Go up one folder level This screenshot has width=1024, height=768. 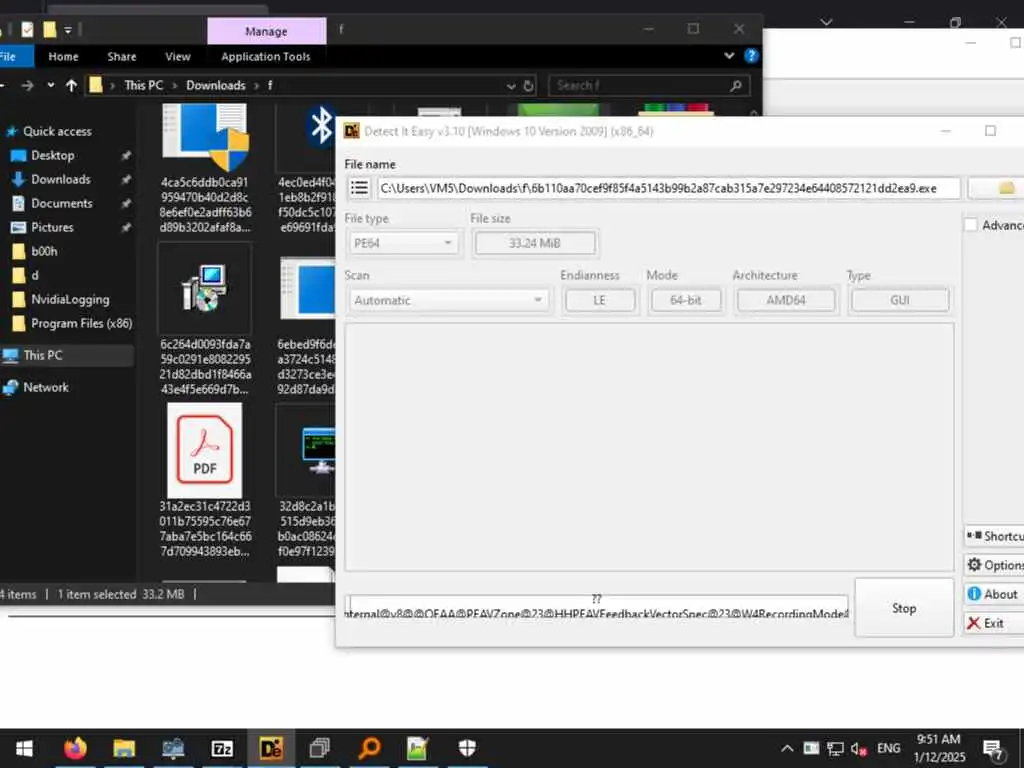pos(71,86)
